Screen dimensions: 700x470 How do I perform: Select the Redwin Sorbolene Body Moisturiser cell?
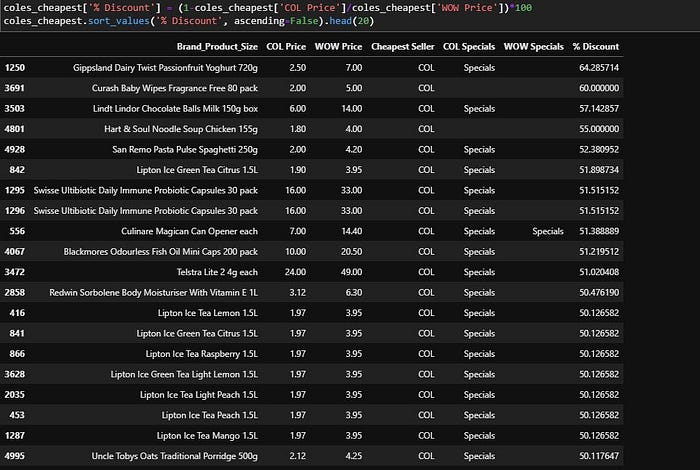(x=153, y=293)
